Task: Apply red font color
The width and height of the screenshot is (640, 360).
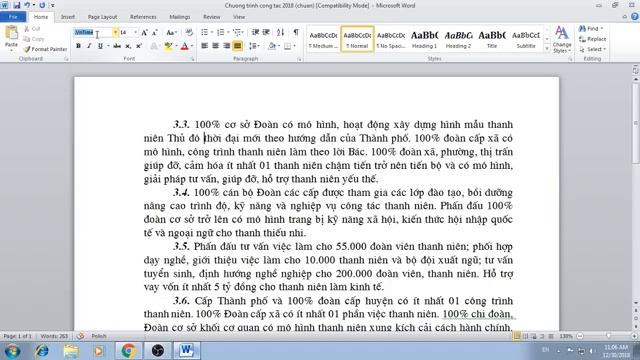Action: point(184,46)
